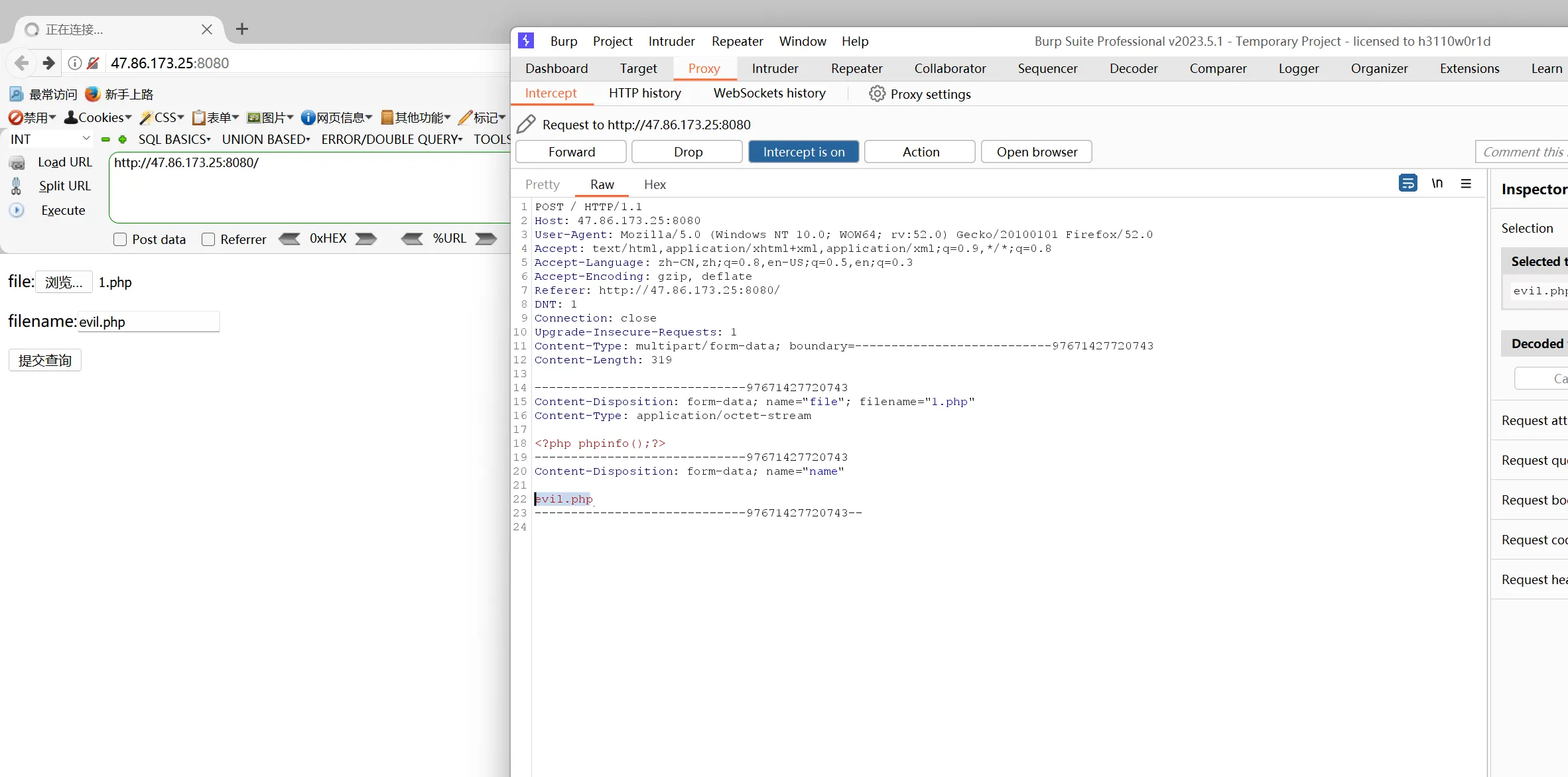Image resolution: width=1568 pixels, height=777 pixels.
Task: Click the Drop button
Action: pyautogui.click(x=687, y=152)
